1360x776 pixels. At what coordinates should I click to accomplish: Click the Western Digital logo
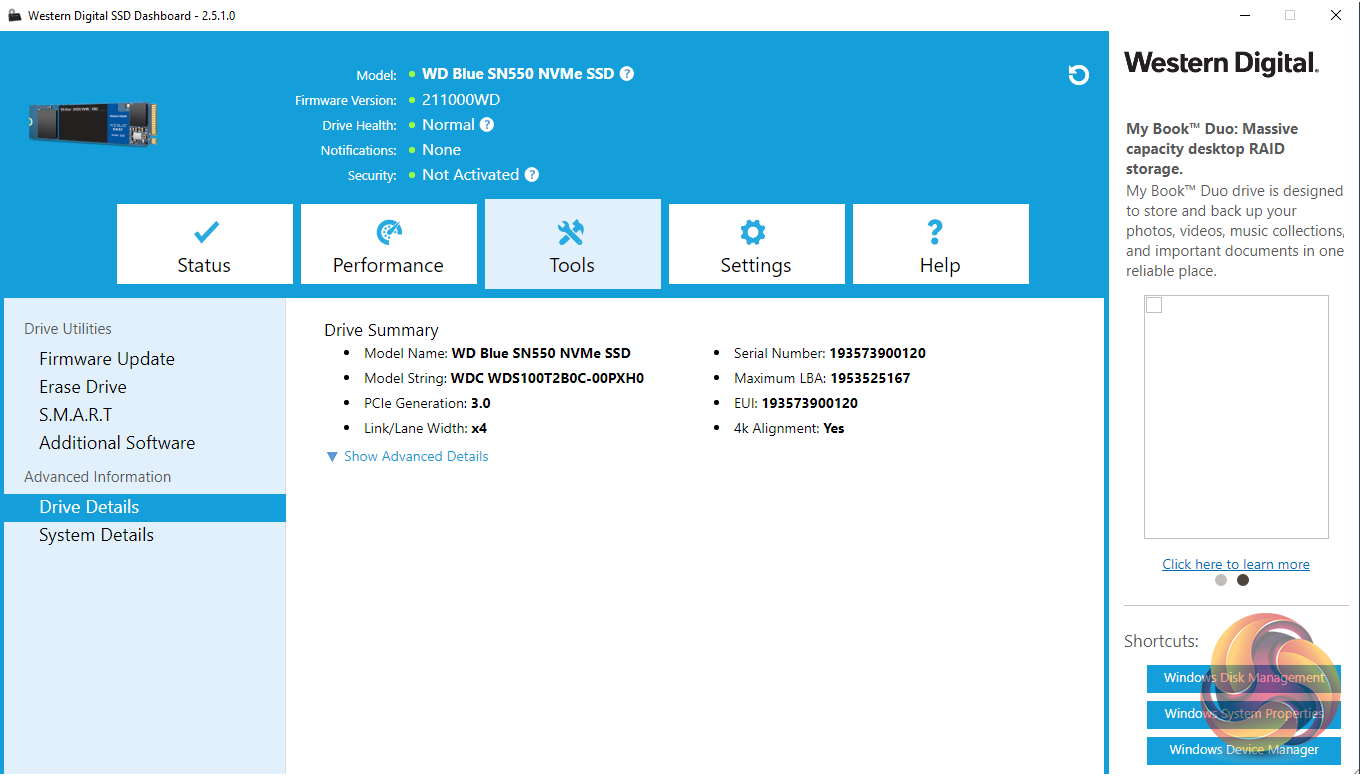click(x=1221, y=63)
